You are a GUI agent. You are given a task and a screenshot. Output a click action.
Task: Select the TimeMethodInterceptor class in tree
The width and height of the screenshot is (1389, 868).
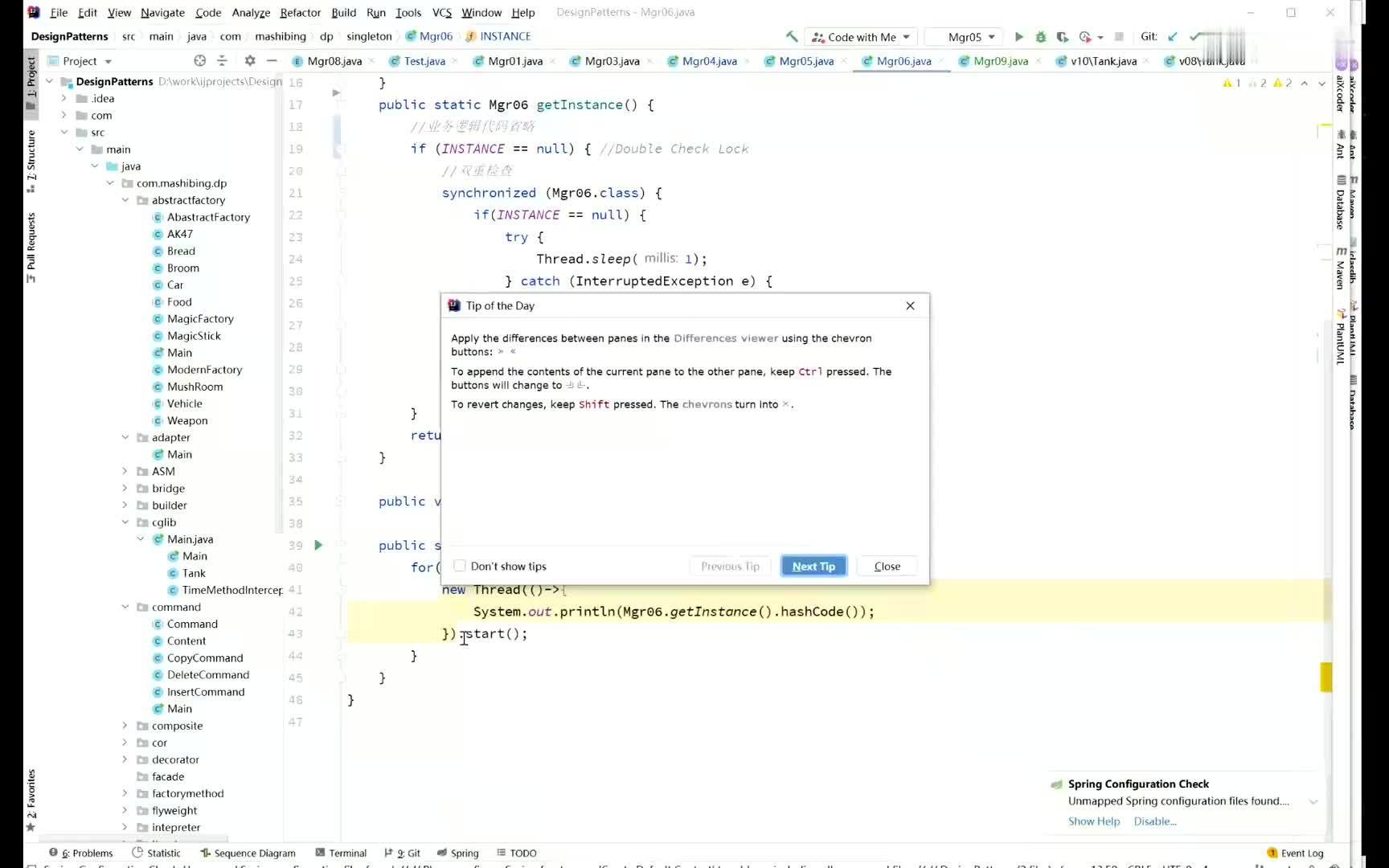pos(224,591)
